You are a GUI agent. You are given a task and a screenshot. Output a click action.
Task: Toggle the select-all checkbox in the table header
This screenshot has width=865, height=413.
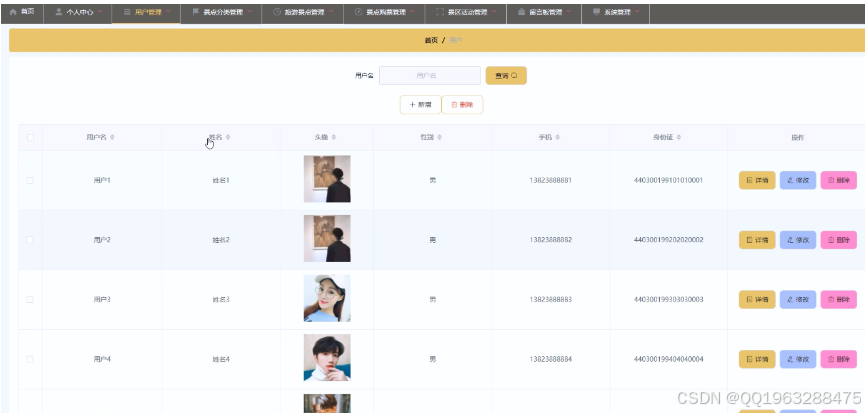[30, 137]
